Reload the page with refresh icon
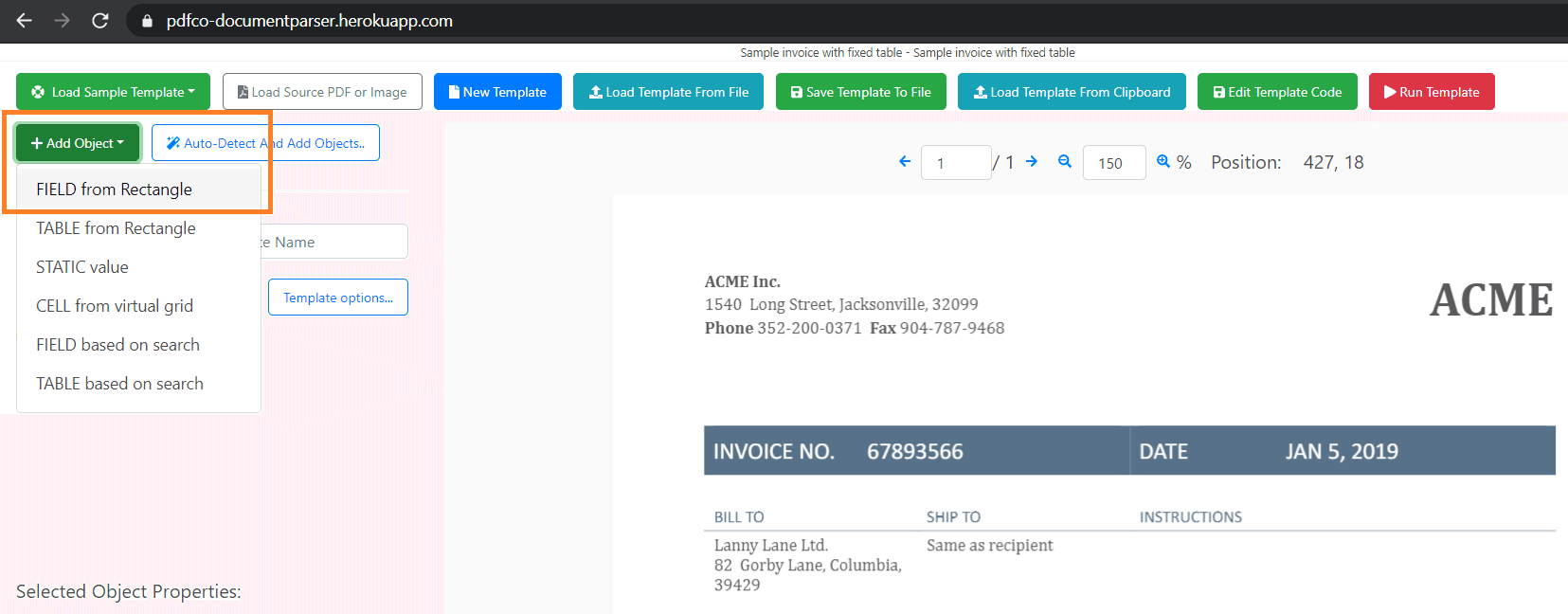This screenshot has height=614, width=1568. click(99, 20)
